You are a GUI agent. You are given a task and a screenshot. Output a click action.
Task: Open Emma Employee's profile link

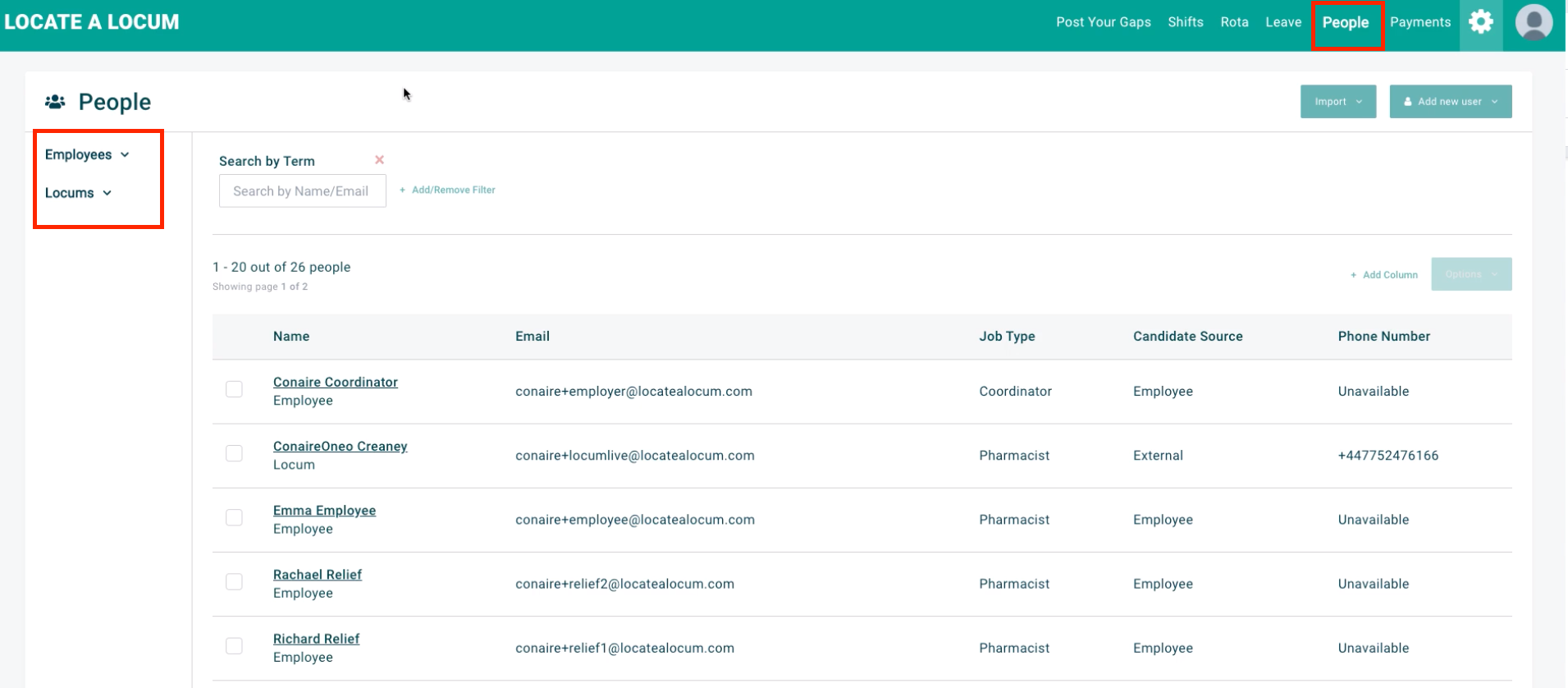325,510
